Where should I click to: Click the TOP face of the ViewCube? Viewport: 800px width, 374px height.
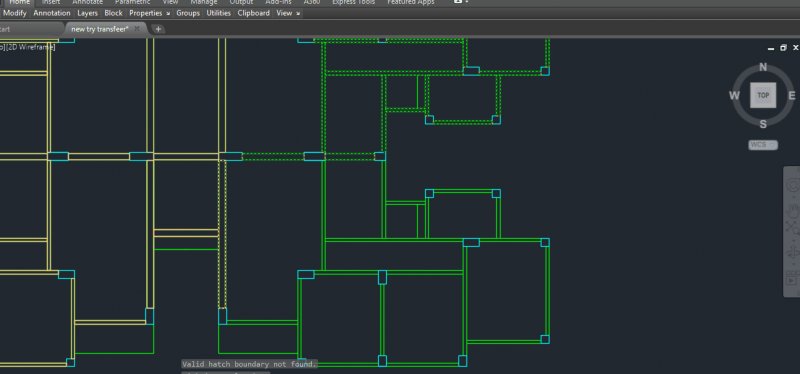click(x=763, y=95)
